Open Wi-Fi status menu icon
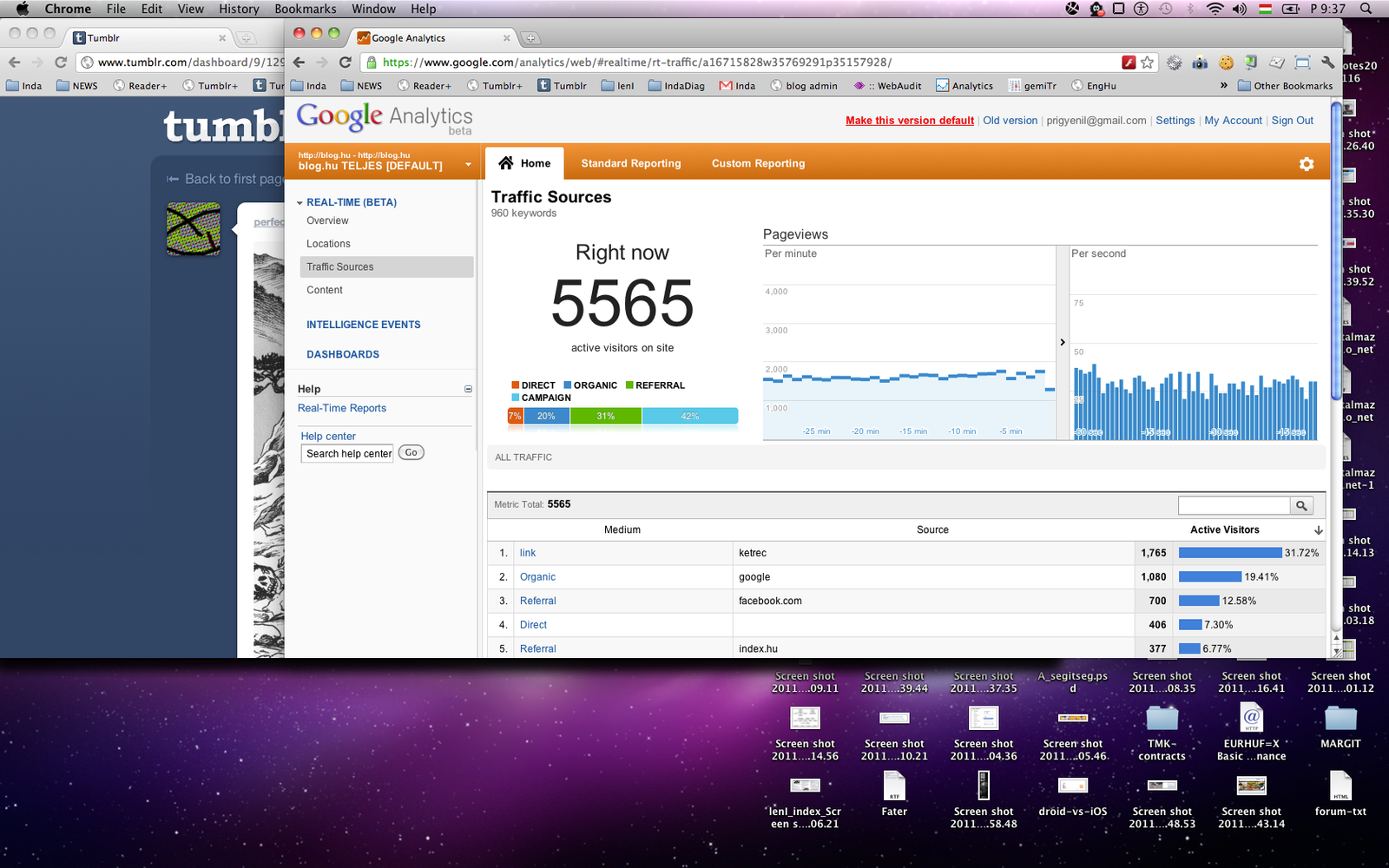The height and width of the screenshot is (868, 1389). tap(1215, 9)
